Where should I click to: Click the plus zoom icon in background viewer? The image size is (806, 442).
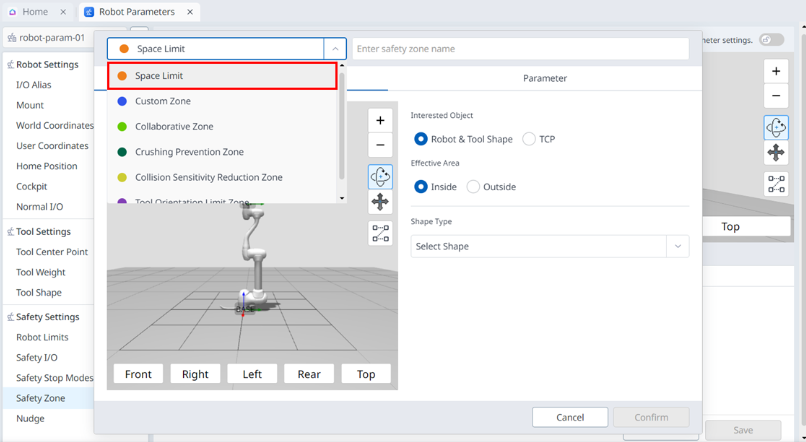776,72
